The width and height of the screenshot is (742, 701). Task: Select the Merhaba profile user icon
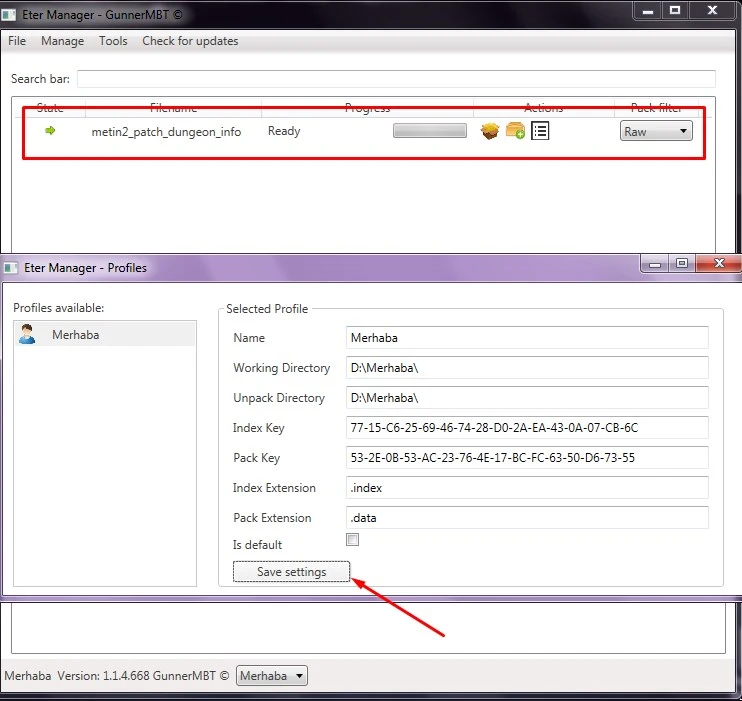coord(27,334)
